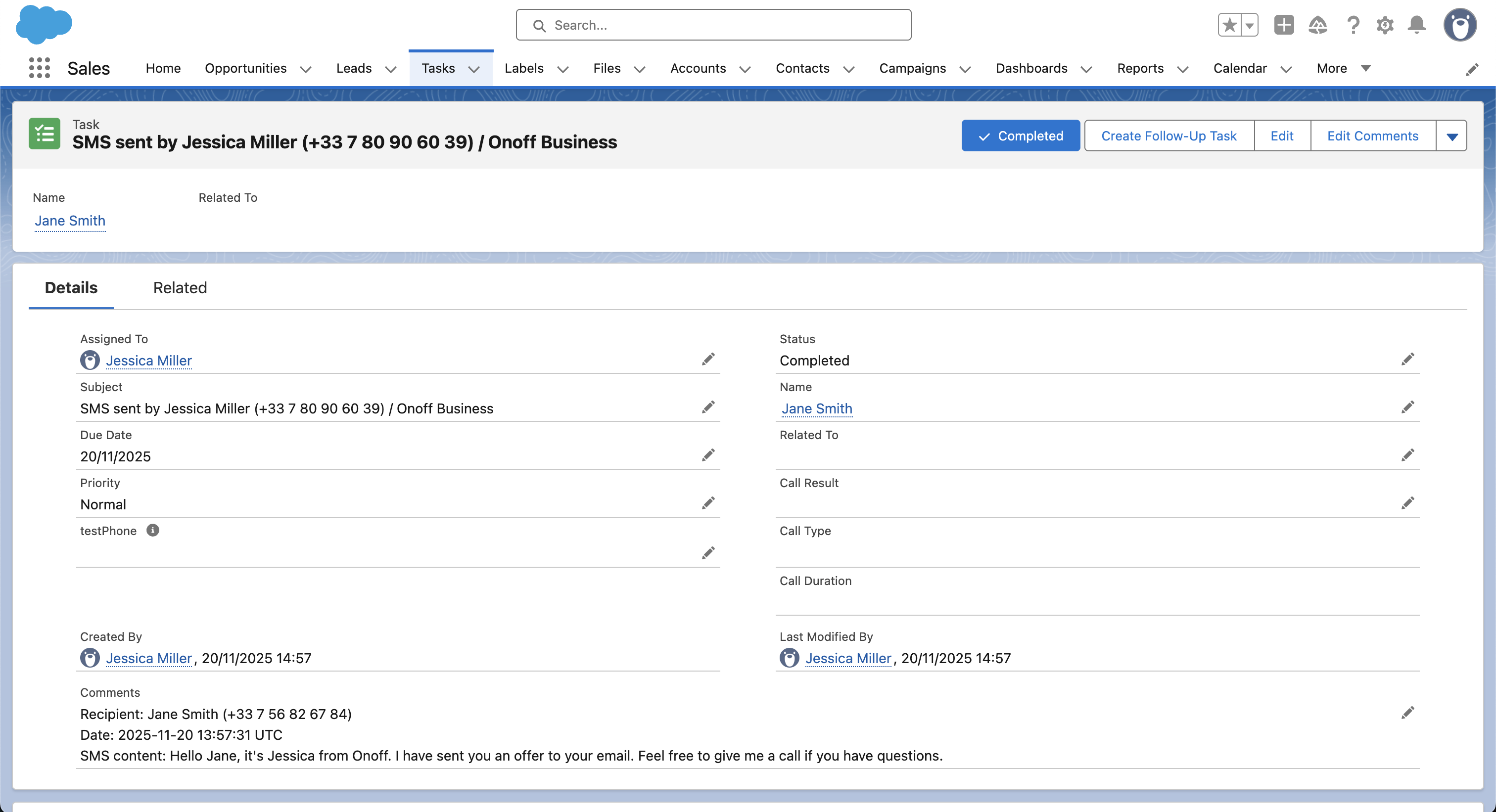This screenshot has width=1496, height=812.
Task: Expand the Dashboards nav dropdown chevron
Action: pos(1086,69)
